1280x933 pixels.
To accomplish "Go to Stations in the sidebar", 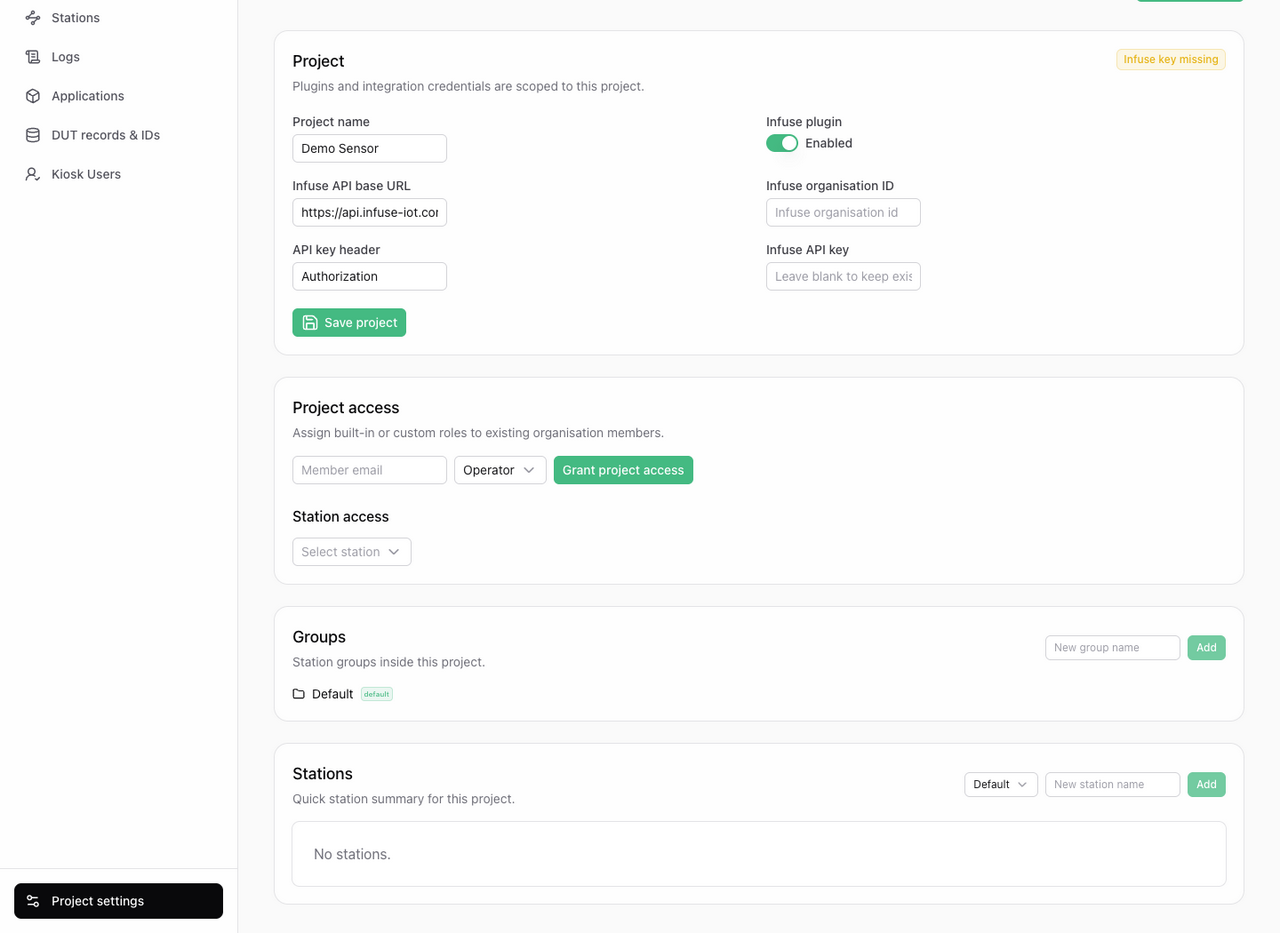I will click(119, 18).
